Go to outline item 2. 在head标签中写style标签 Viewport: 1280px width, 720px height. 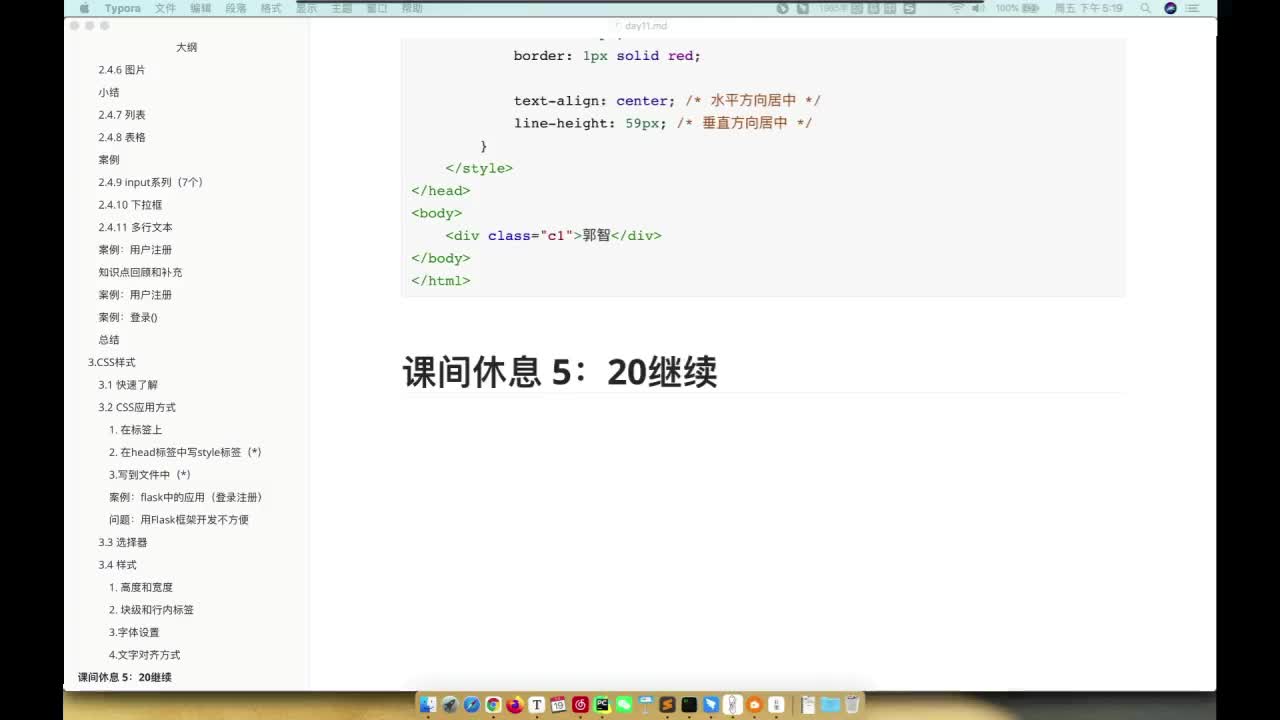185,452
